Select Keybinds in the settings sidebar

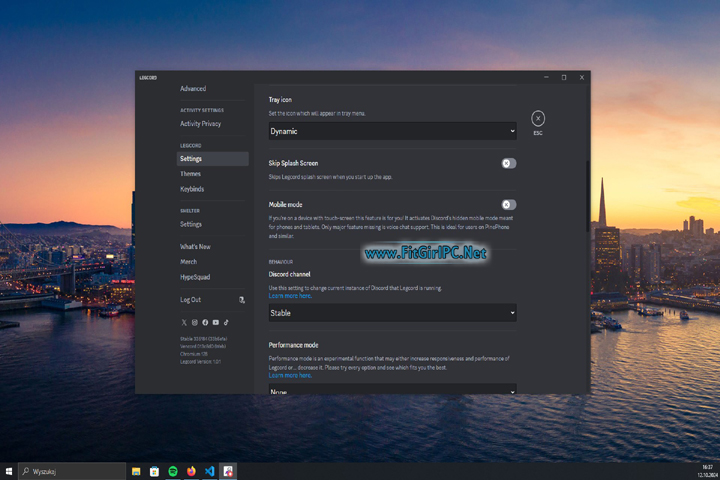click(192, 189)
